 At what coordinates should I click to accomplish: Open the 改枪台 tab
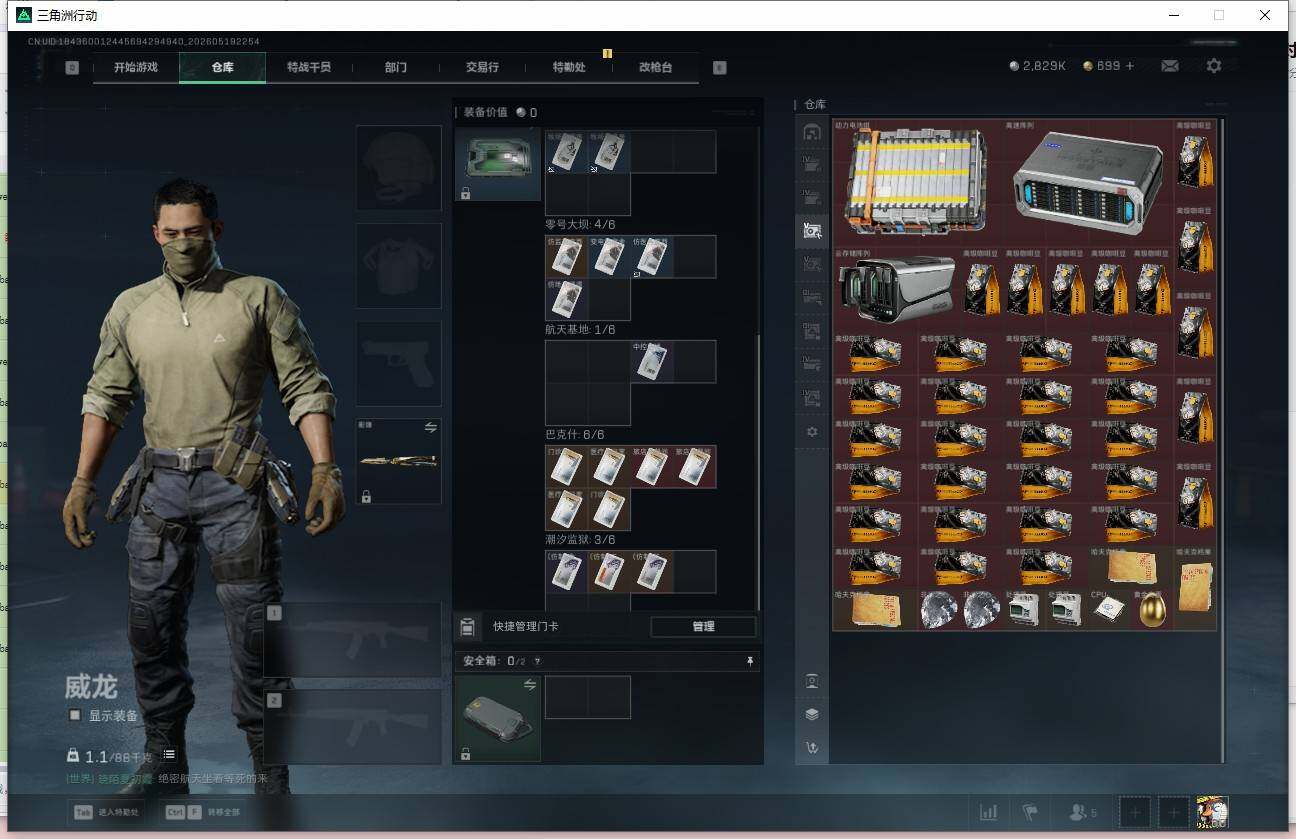pos(656,67)
